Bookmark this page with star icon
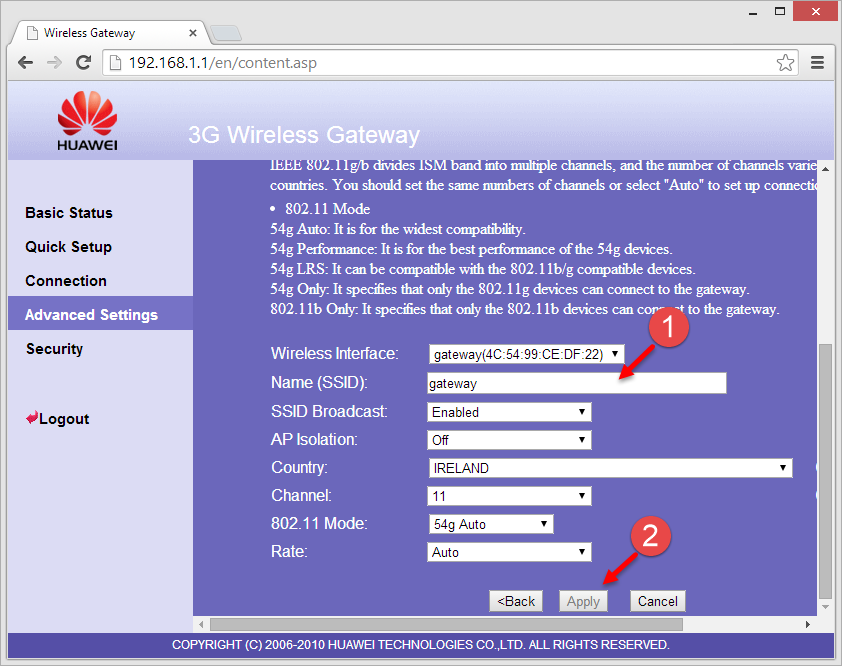 point(785,63)
